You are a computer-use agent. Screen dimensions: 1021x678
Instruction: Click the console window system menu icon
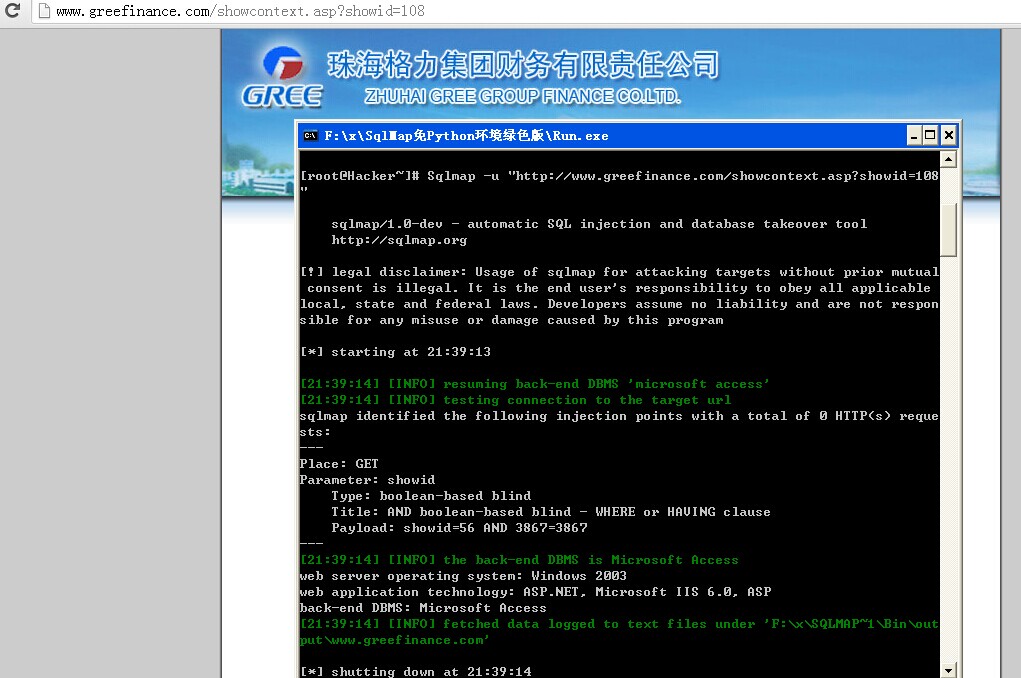click(311, 135)
